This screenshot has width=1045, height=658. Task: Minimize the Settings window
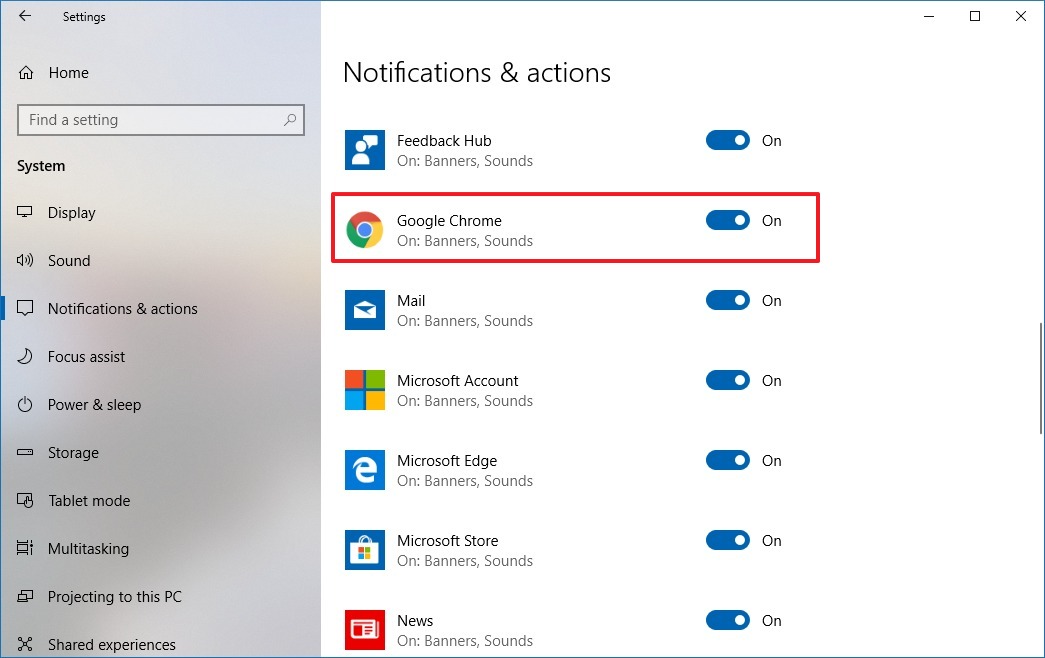pos(929,16)
